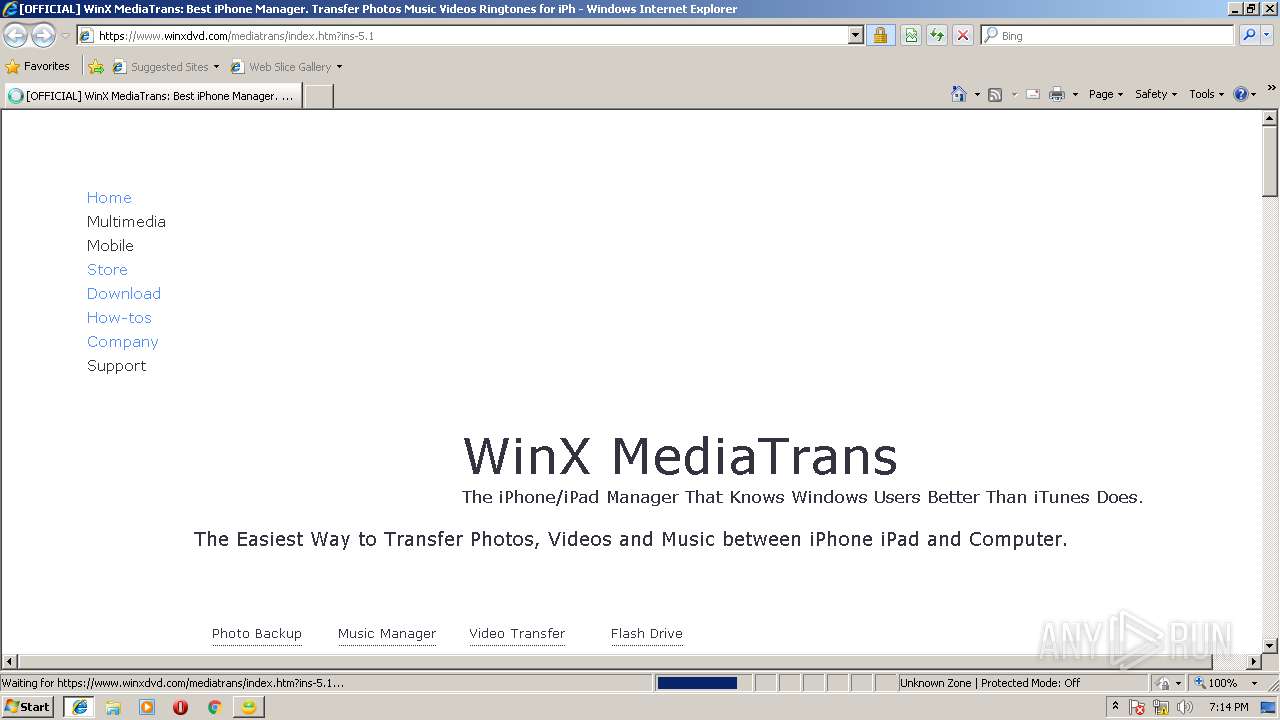Open the red Opera taskbar icon
This screenshot has width=1280, height=720.
point(180,707)
